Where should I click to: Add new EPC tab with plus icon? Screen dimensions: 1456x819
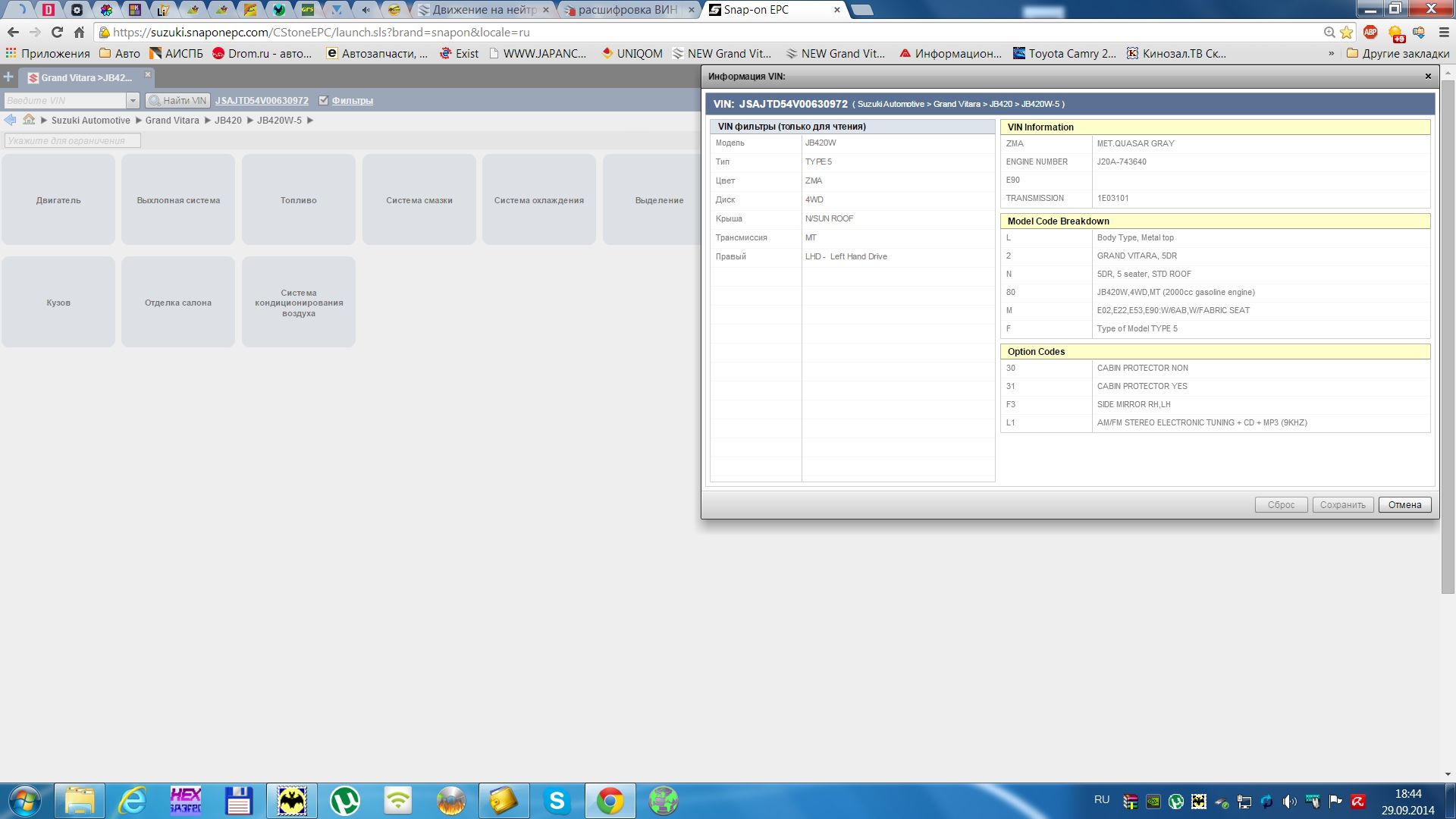(8, 77)
